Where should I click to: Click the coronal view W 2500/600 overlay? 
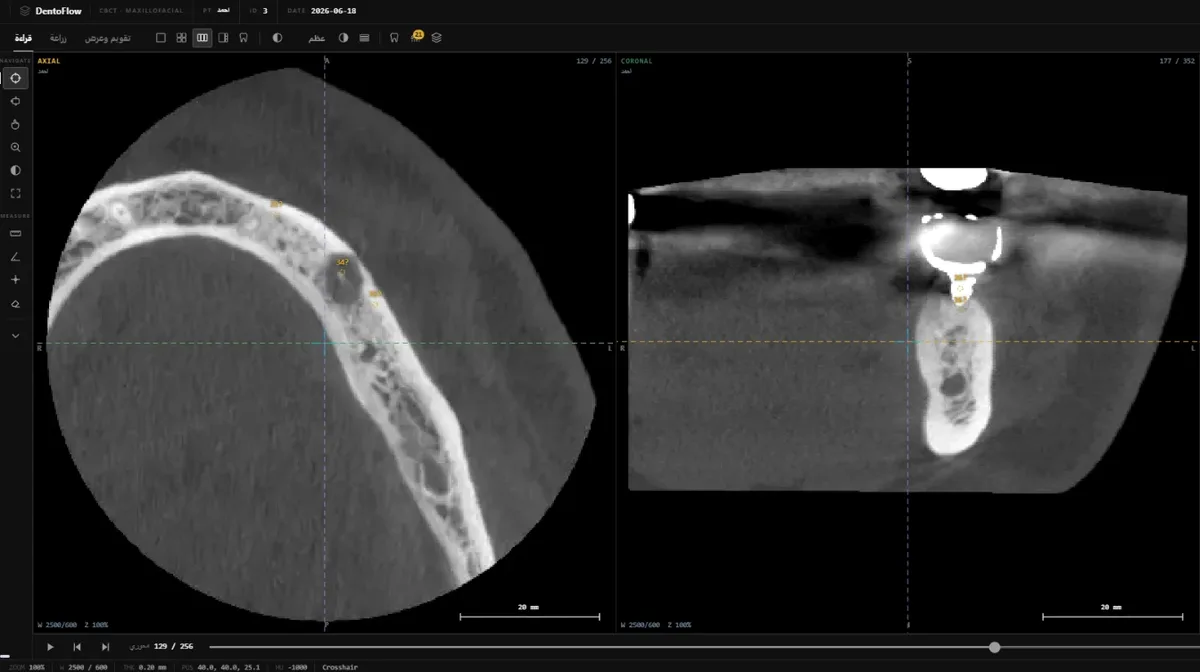pyautogui.click(x=641, y=625)
